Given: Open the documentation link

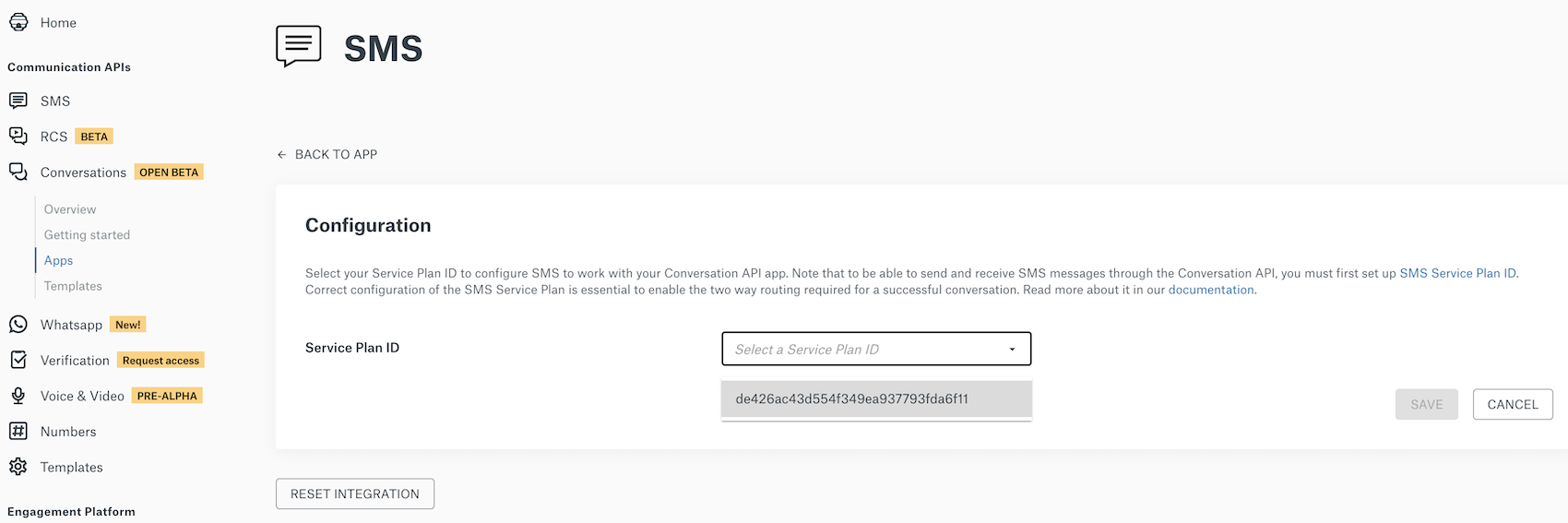Looking at the screenshot, I should 1211,290.
